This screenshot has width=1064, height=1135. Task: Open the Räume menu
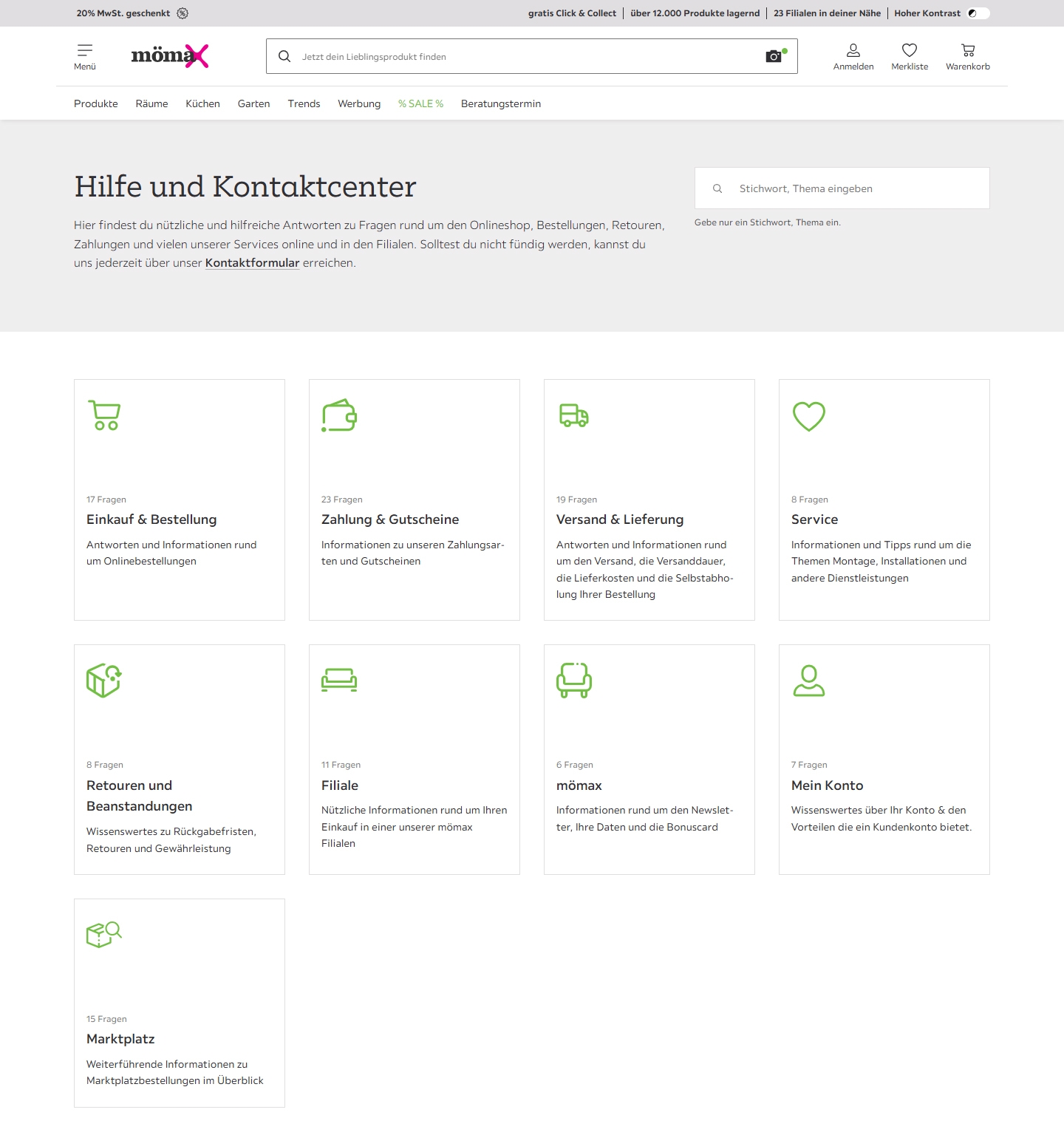click(152, 103)
